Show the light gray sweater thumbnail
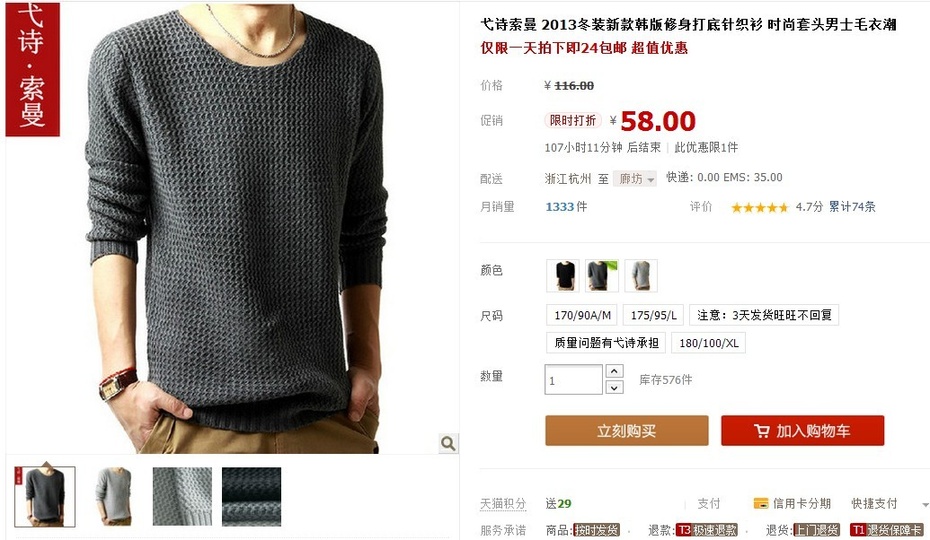The width and height of the screenshot is (930, 540). [113, 497]
